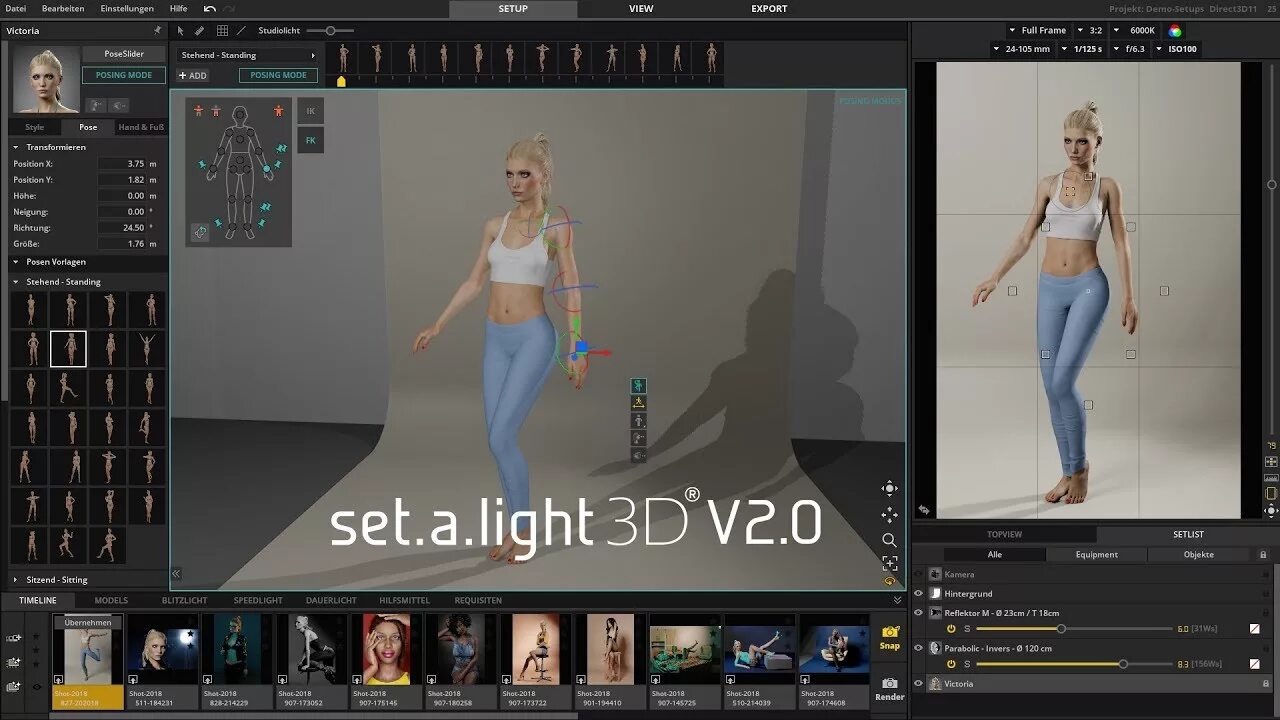Open the 3:2 aspect ratio dropdown
Image resolution: width=1280 pixels, height=720 pixels.
point(1092,31)
